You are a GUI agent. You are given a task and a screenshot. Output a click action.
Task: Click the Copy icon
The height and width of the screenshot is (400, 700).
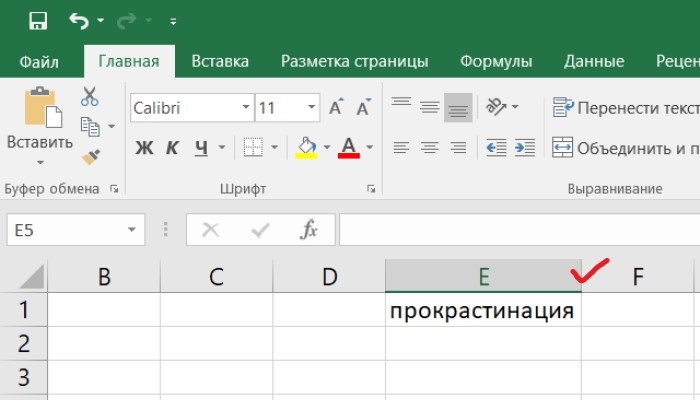point(90,127)
